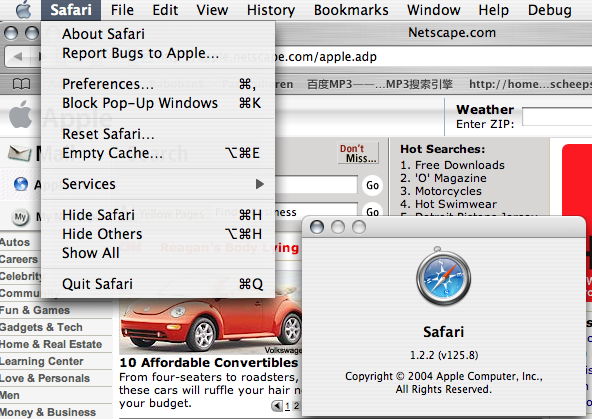The image size is (592, 419).
Task: Open Love & Personals channel
Action: click(x=45, y=378)
